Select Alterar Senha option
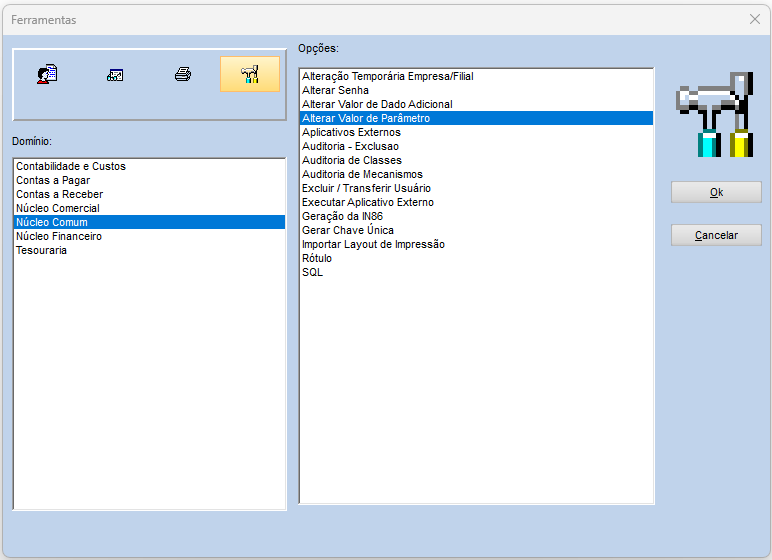Viewport: 772px width, 560px height. (x=335, y=90)
